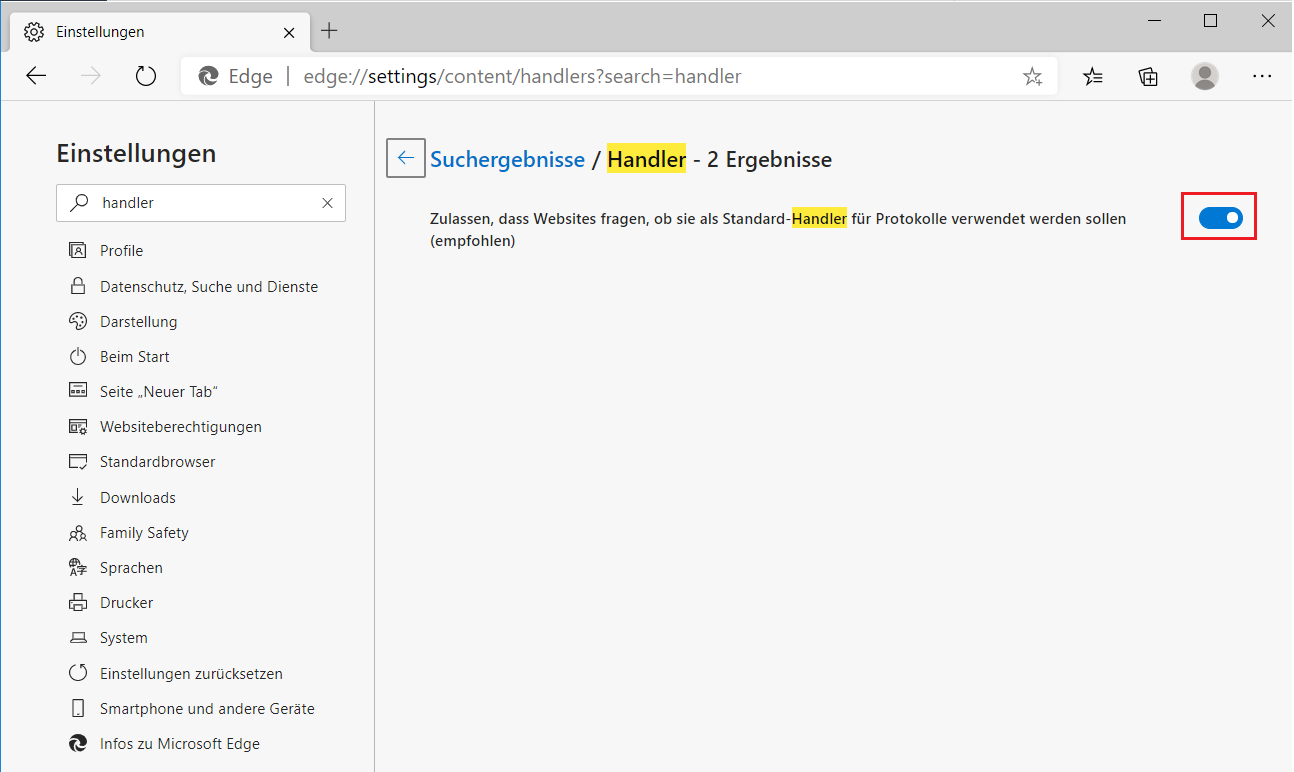Select Einstellungen zurücksetzen in sidebar
The height and width of the screenshot is (772, 1294).
point(191,674)
